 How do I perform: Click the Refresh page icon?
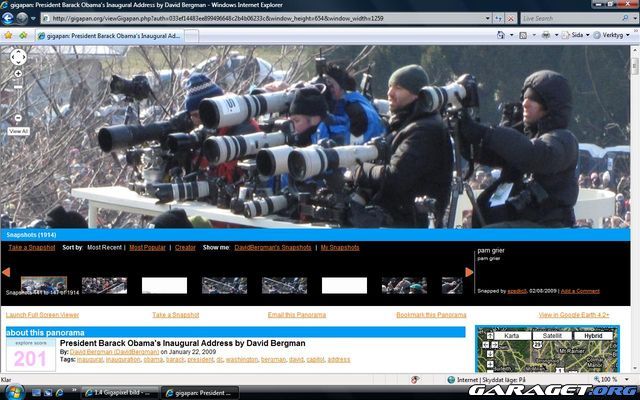click(x=497, y=18)
